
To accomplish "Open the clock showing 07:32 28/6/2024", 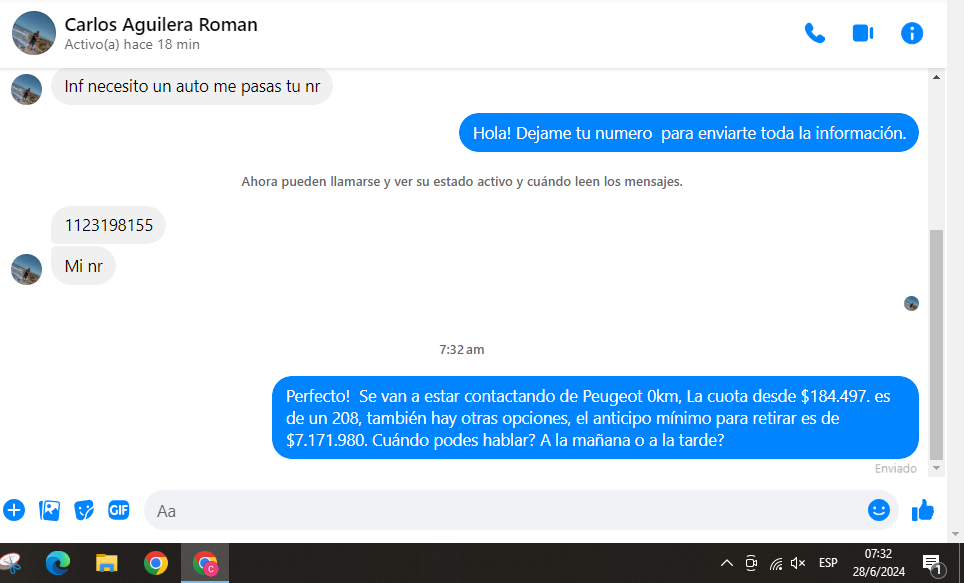I will 879,563.
